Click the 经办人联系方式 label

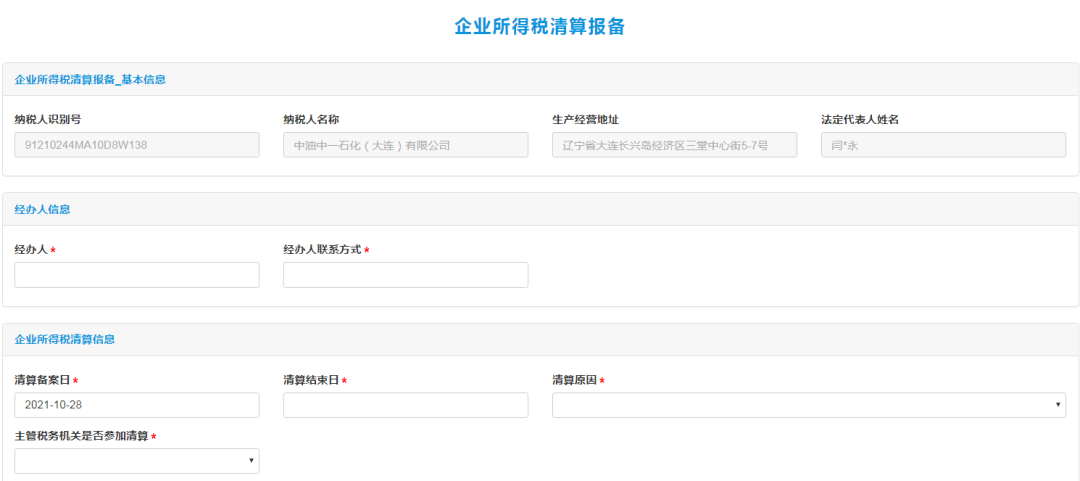322,249
